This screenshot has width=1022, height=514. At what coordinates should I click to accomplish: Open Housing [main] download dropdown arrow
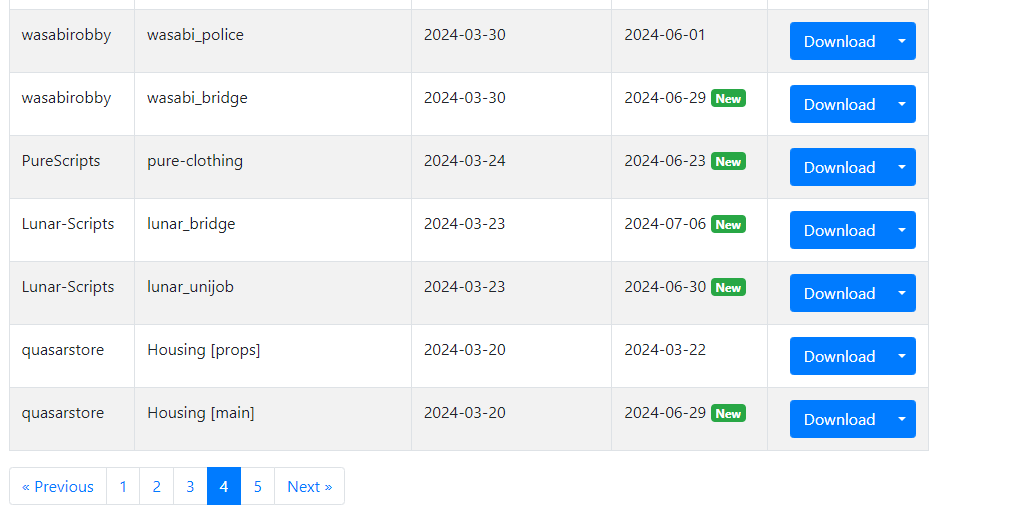(902, 420)
